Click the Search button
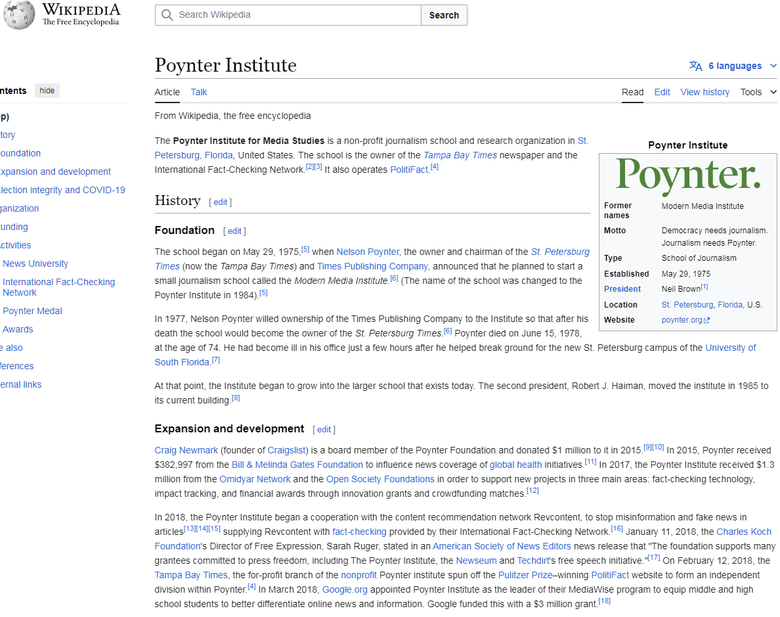Viewport: 780px width, 617px height. coord(444,15)
